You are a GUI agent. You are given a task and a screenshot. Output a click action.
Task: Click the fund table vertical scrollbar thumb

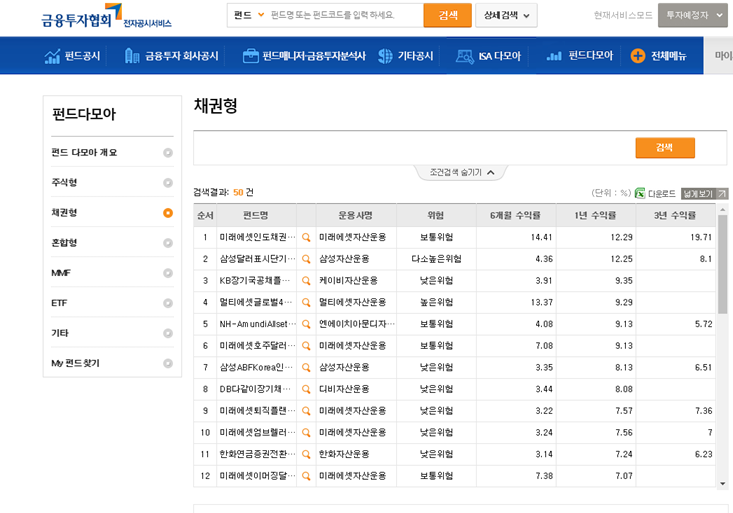click(x=722, y=264)
